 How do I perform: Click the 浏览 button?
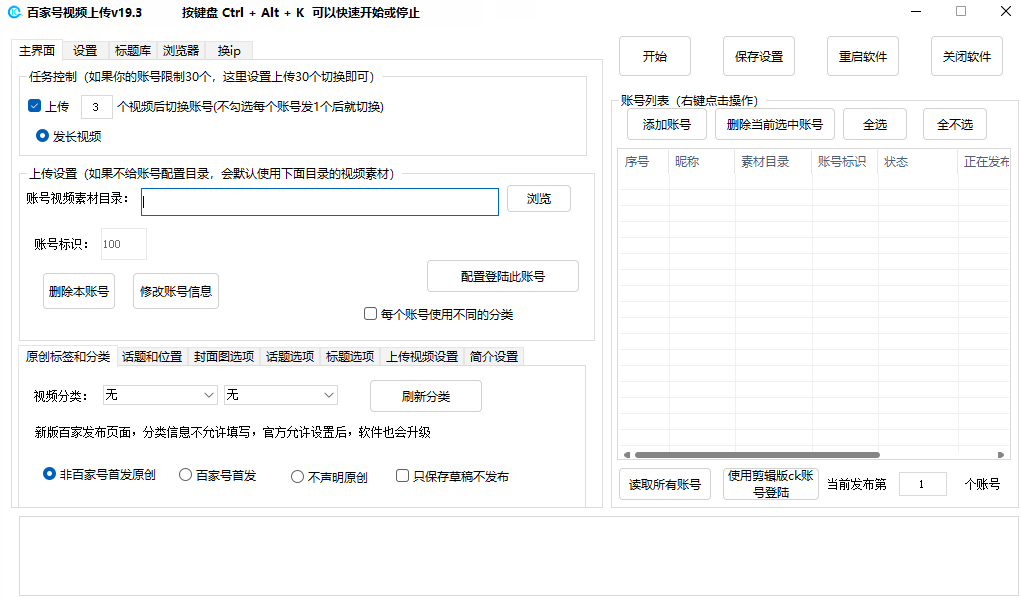538,199
